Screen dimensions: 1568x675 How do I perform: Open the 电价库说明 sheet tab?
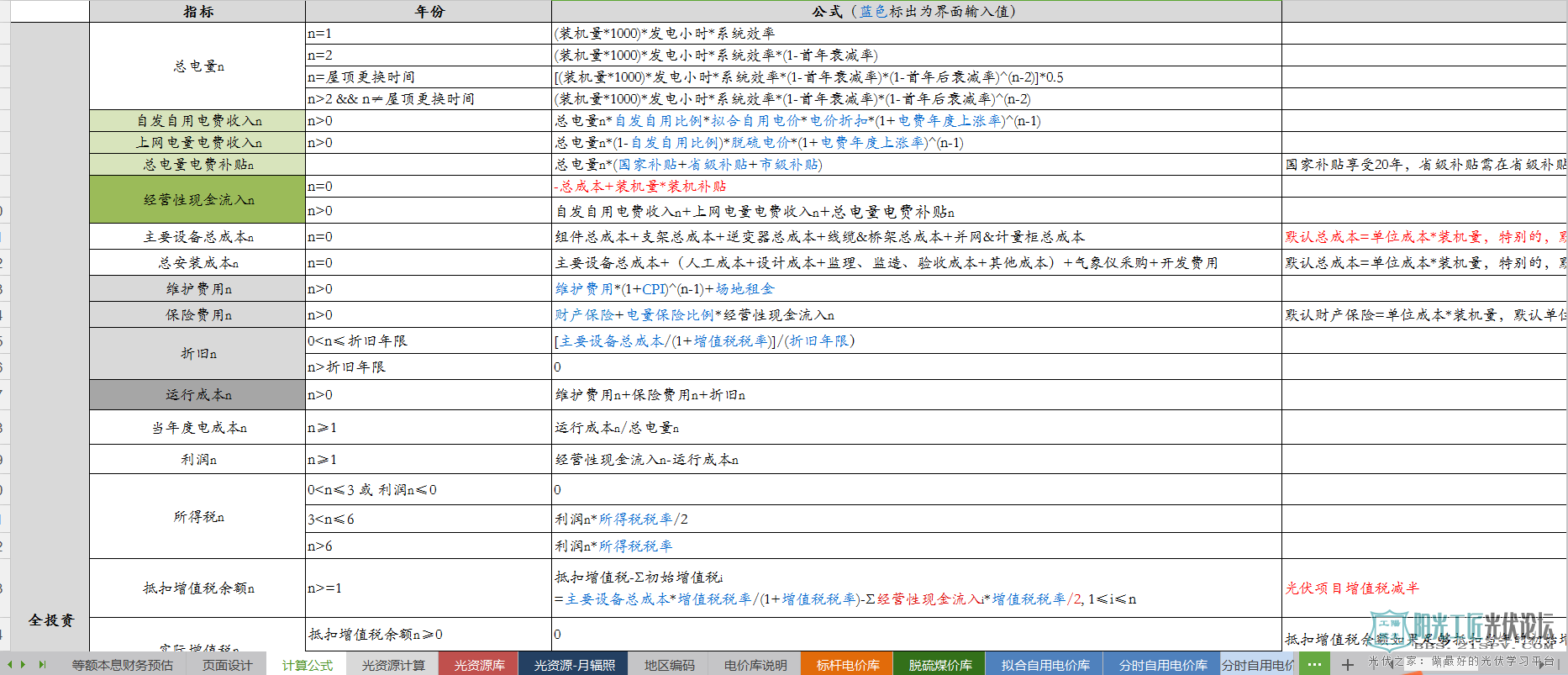755,665
